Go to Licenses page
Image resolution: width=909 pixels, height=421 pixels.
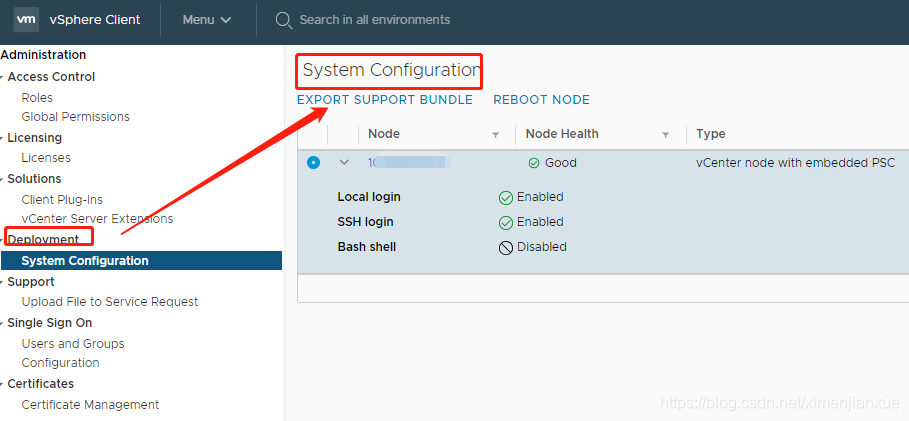click(46, 158)
